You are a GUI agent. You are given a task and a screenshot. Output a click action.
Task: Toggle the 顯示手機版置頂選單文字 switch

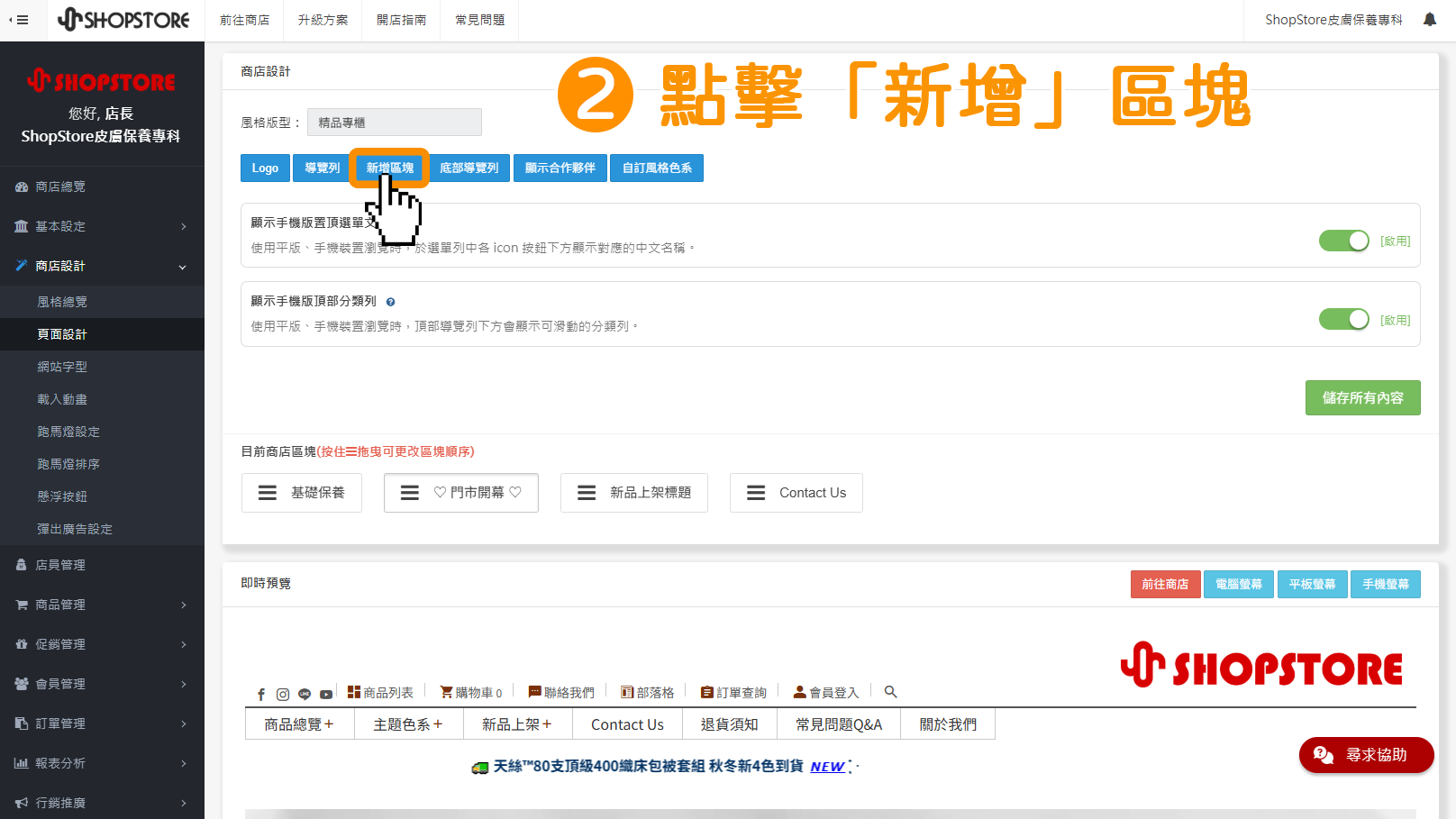click(x=1343, y=241)
